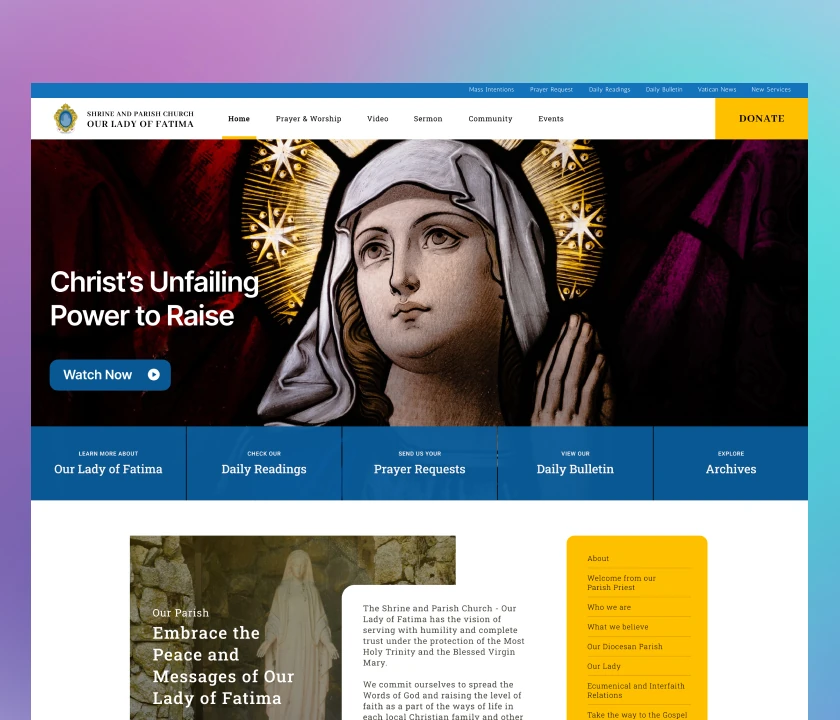Select Send Us Your Prayer Requests tile
The width and height of the screenshot is (840, 720).
coord(419,463)
